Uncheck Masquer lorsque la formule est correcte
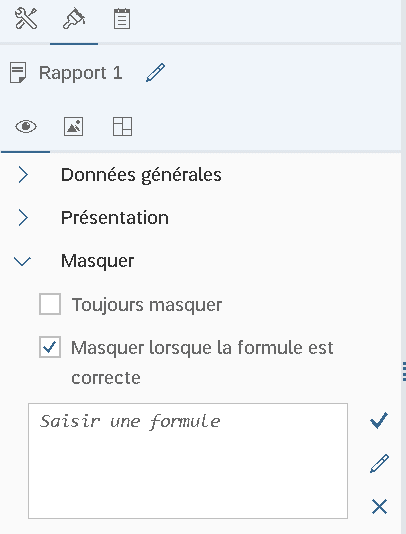The image size is (406, 534). (x=50, y=347)
